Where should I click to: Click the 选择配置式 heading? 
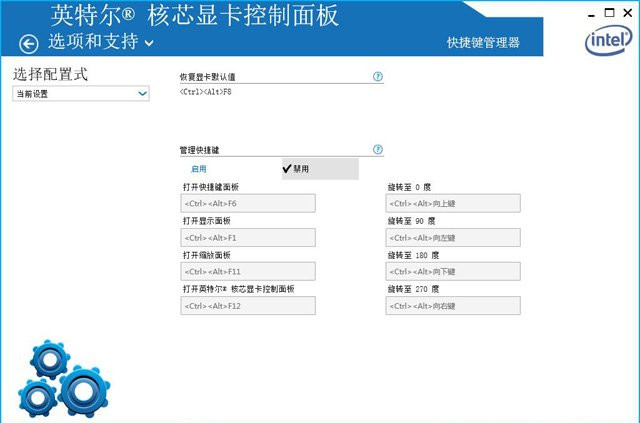pyautogui.click(x=50, y=74)
